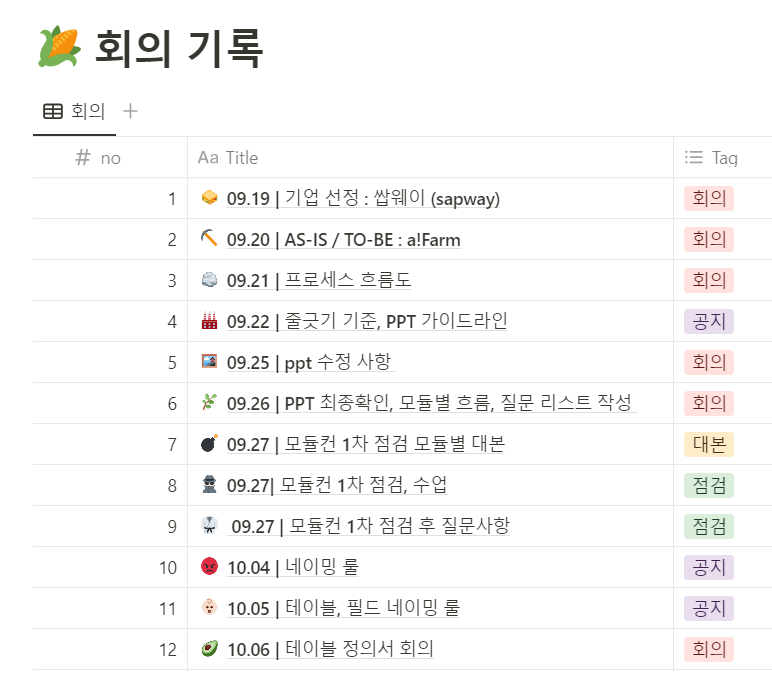Image resolution: width=772 pixels, height=680 pixels.
Task: Open the page 10.05 | 테이블, 필드 네이밍 룰
Action: [x=344, y=608]
